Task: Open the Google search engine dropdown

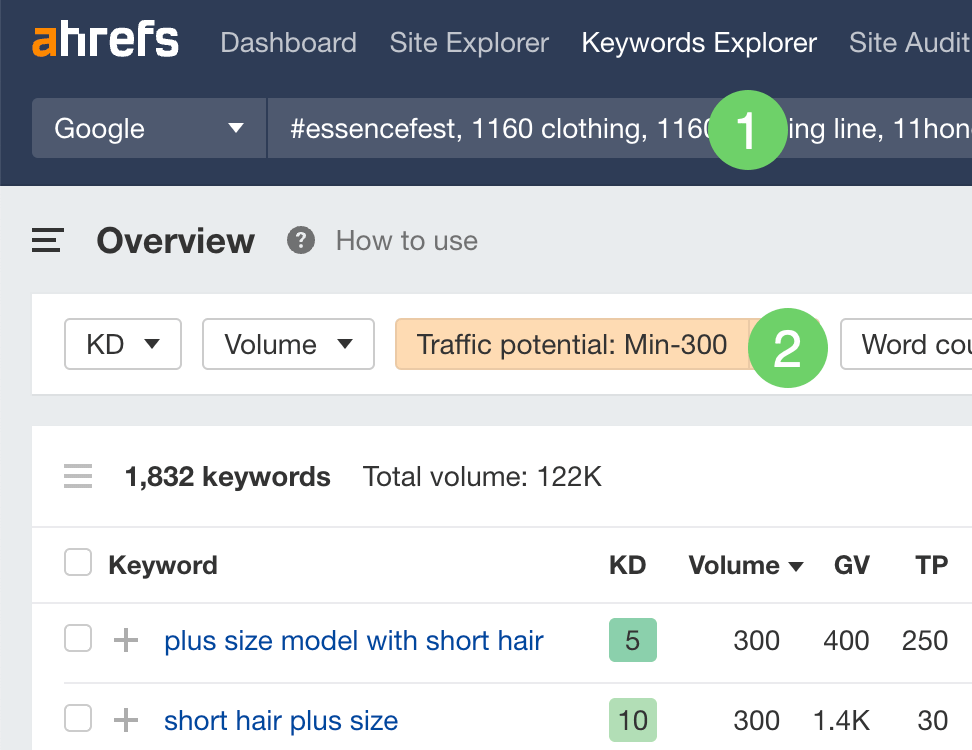Action: pyautogui.click(x=147, y=128)
